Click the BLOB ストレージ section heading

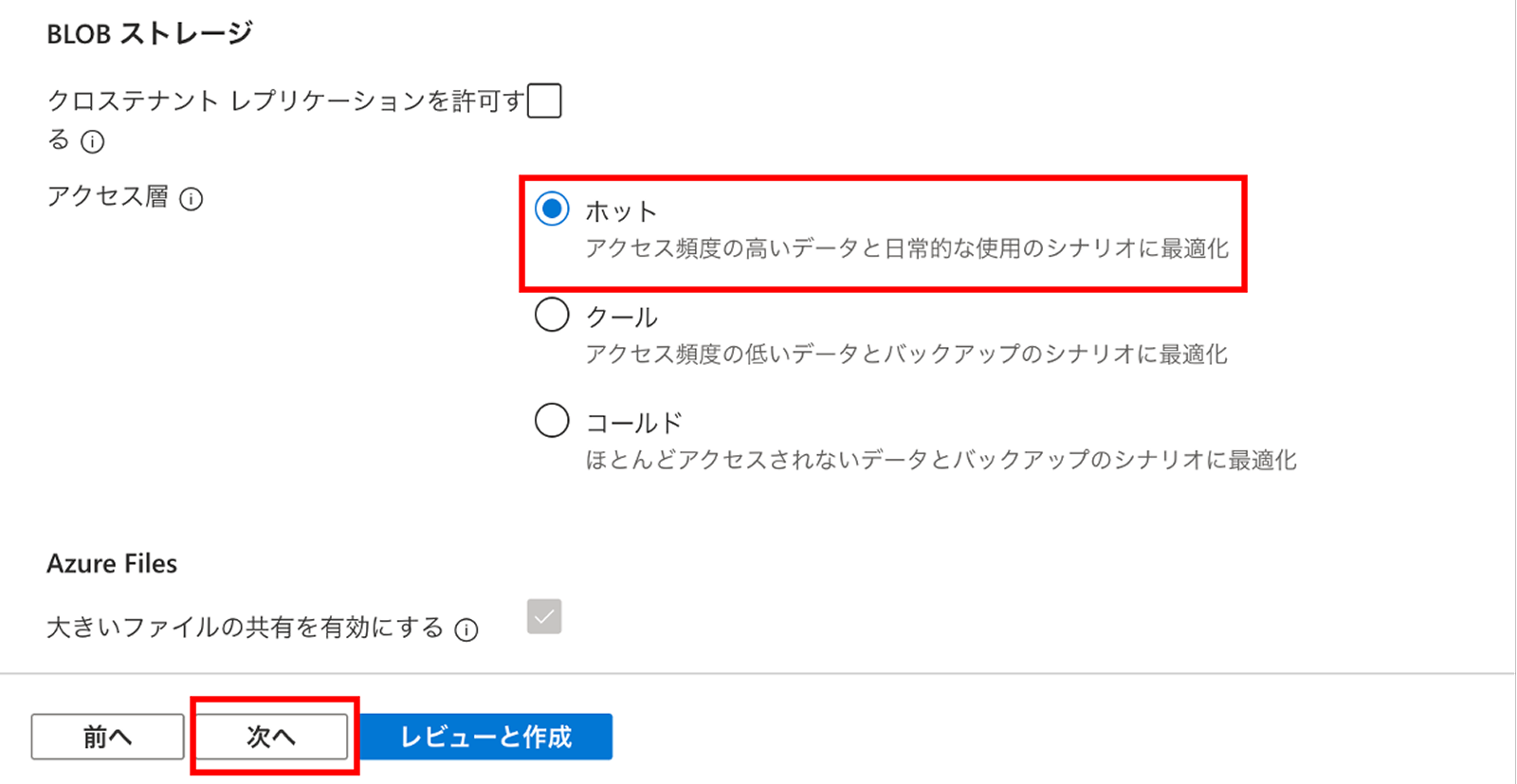click(149, 34)
